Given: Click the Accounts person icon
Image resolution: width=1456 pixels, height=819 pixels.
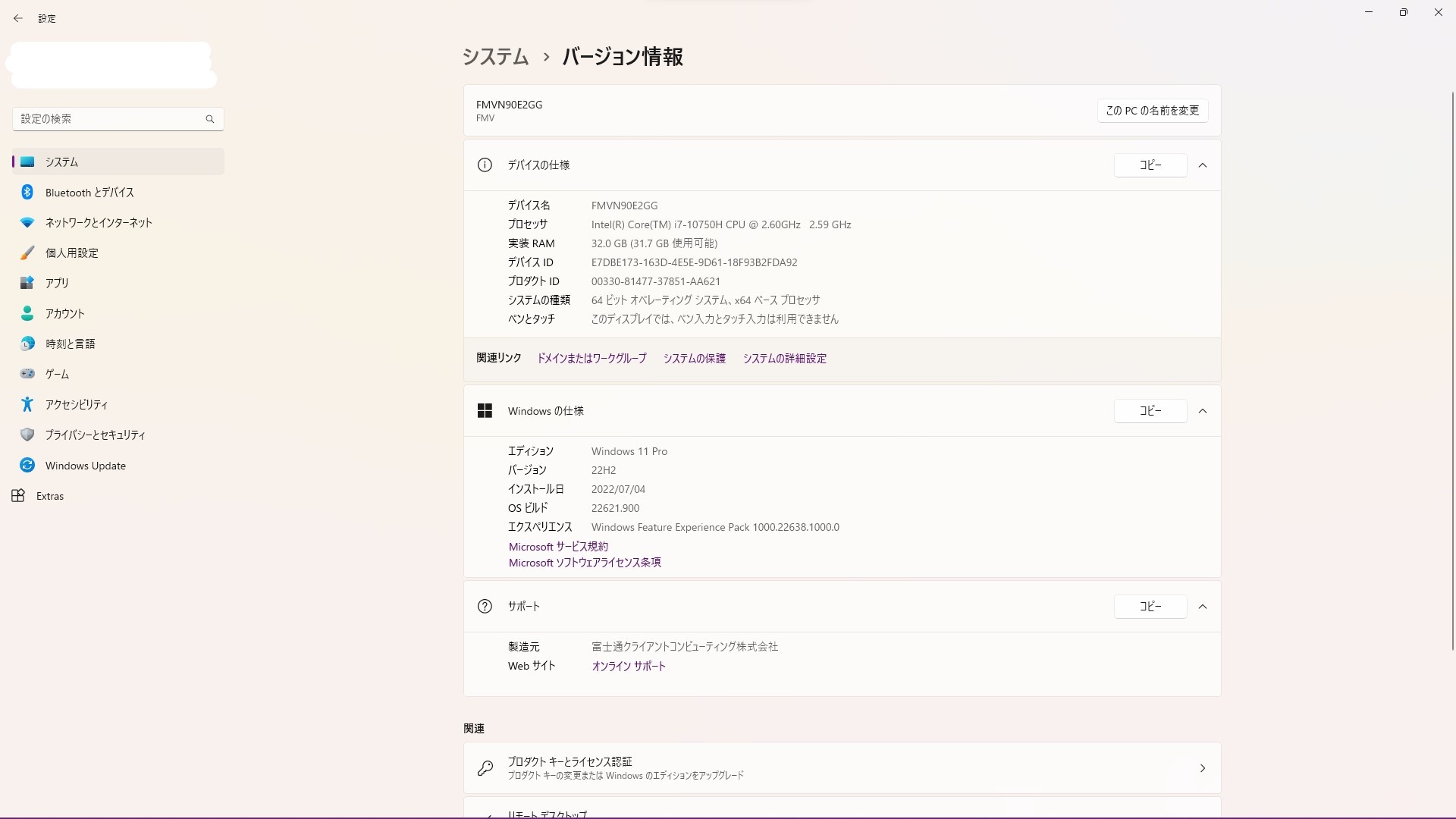Looking at the screenshot, I should click(x=27, y=313).
